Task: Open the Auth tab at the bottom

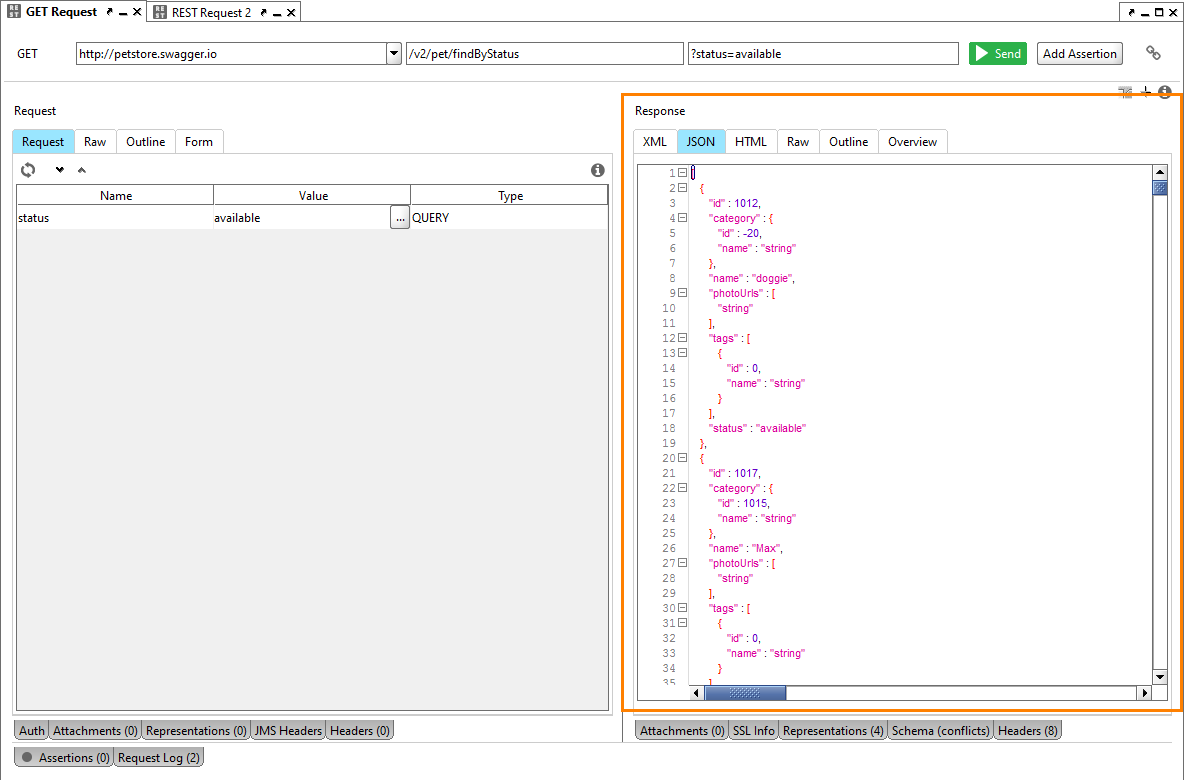Action: tap(32, 730)
